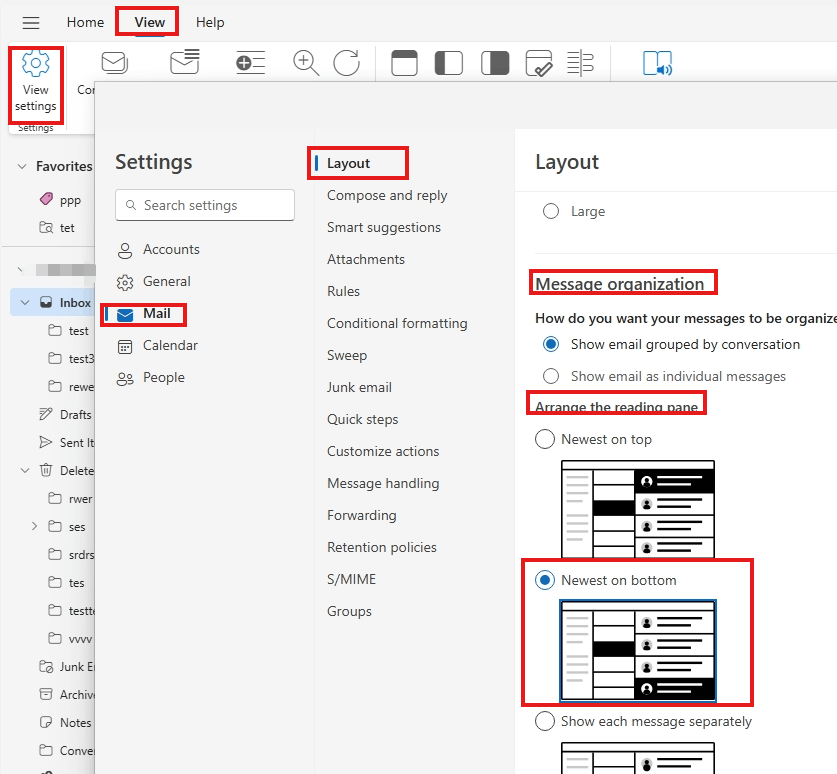Switch to the View ribbon tab
This screenshot has height=774, width=837.
pos(149,22)
